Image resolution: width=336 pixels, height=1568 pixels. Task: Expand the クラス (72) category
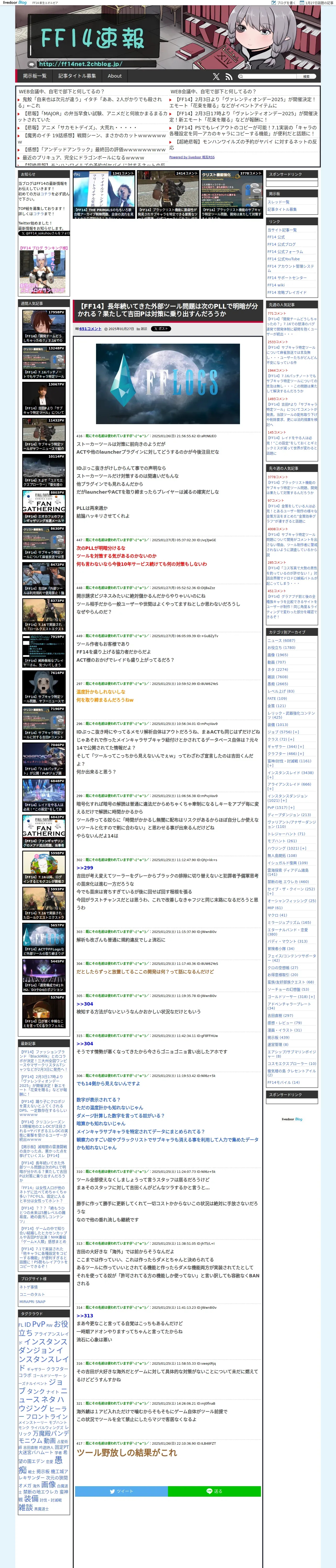[292, 740]
